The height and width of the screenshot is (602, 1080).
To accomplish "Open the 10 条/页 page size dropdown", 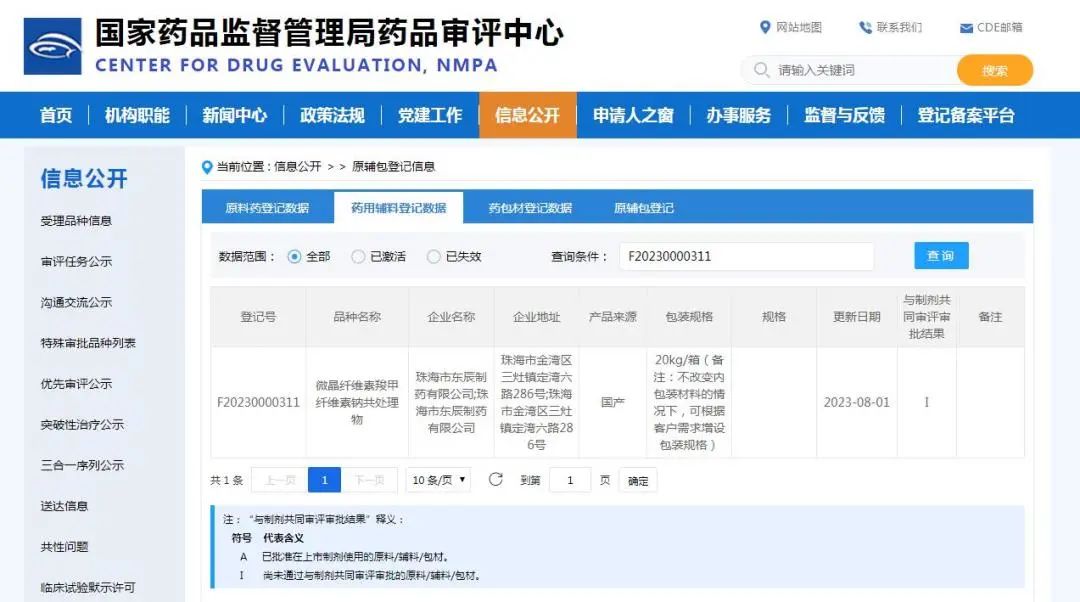I will (438, 480).
